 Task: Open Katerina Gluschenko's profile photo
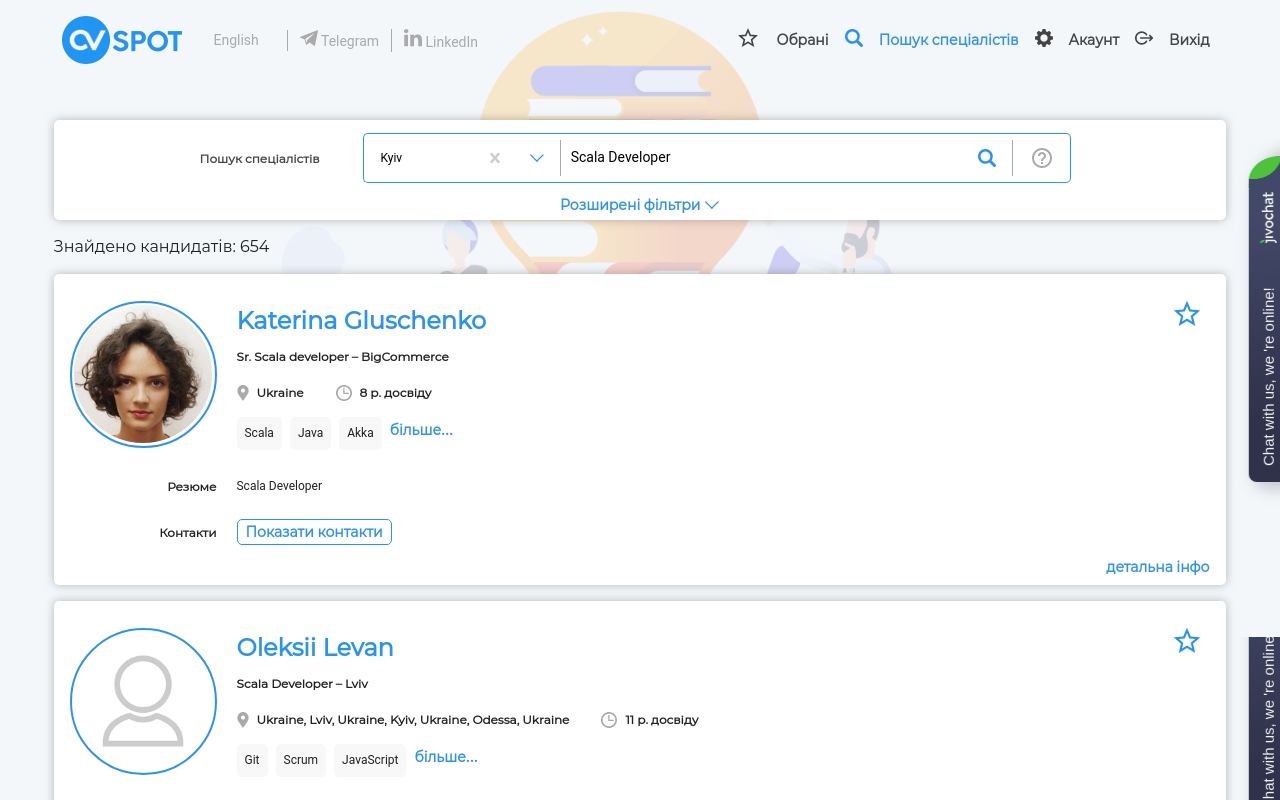144,375
